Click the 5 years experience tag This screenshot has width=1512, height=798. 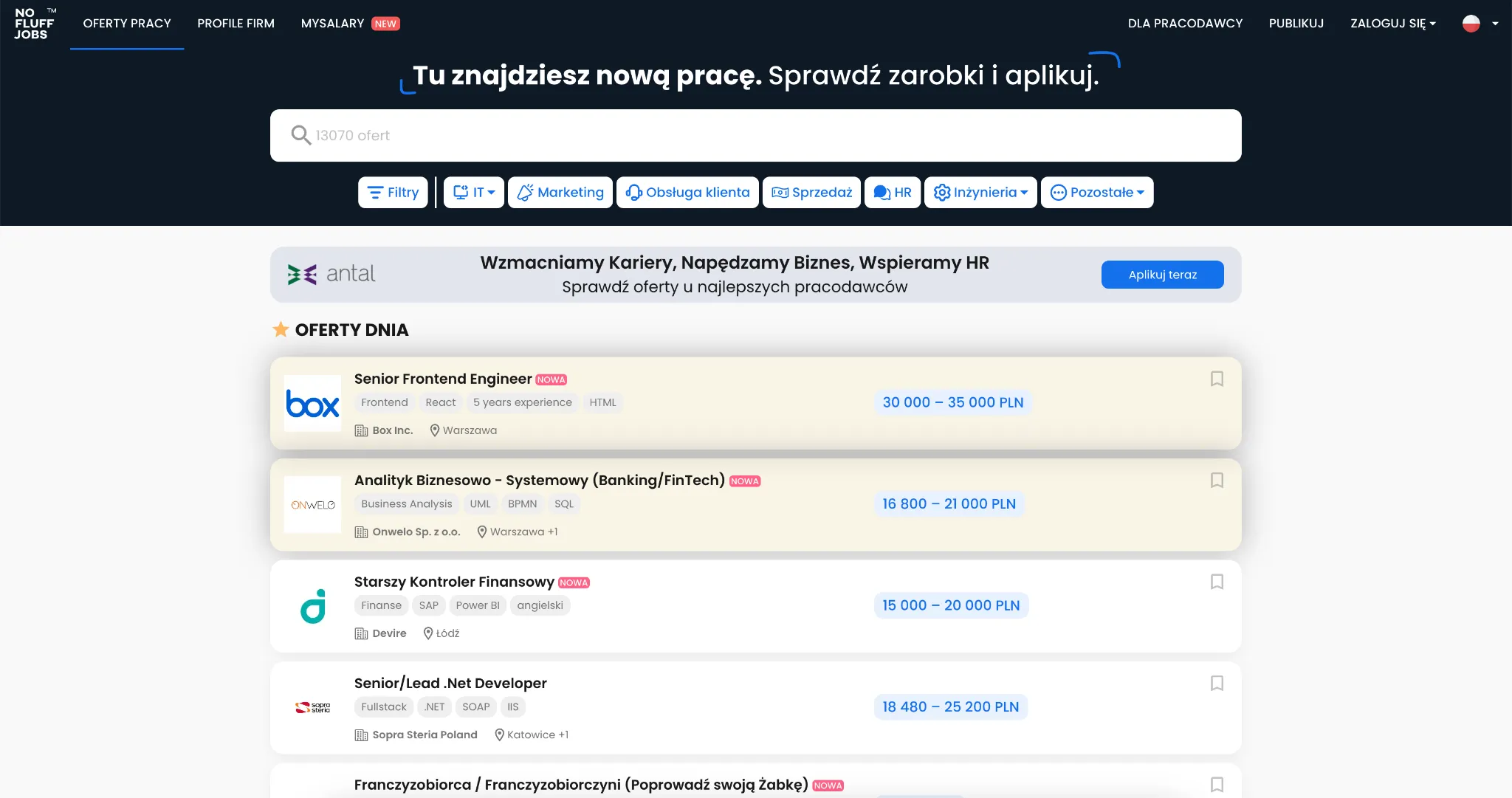click(x=523, y=402)
